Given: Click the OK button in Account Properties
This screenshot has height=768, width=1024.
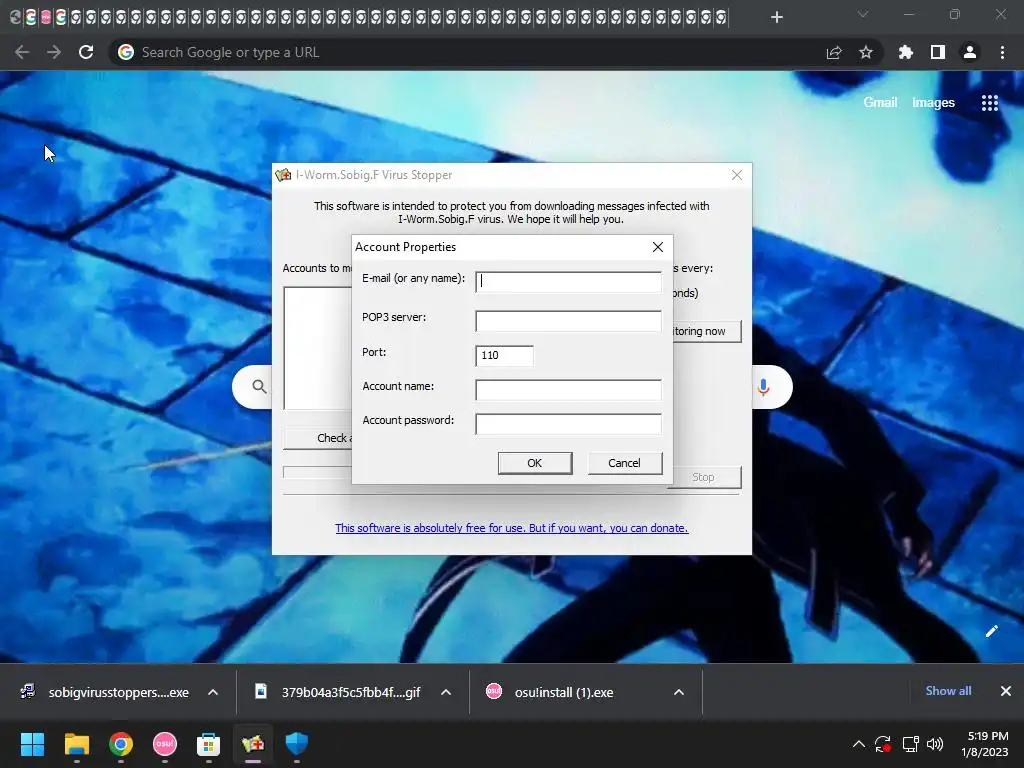Looking at the screenshot, I should pos(535,463).
